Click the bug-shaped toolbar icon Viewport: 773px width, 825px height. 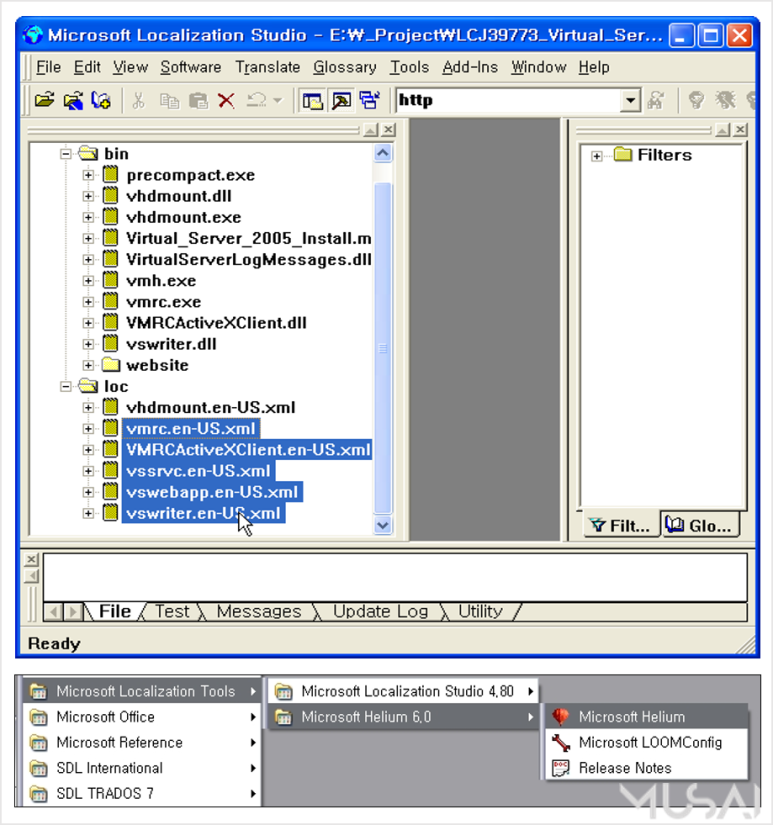point(725,100)
